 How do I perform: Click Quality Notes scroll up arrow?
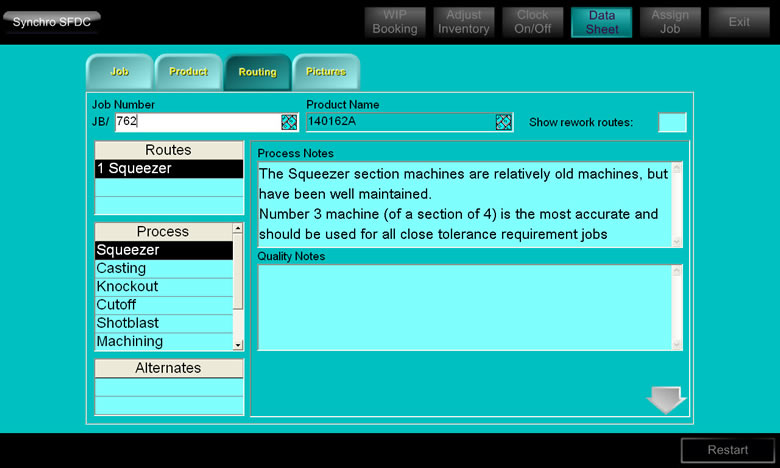coord(677,271)
